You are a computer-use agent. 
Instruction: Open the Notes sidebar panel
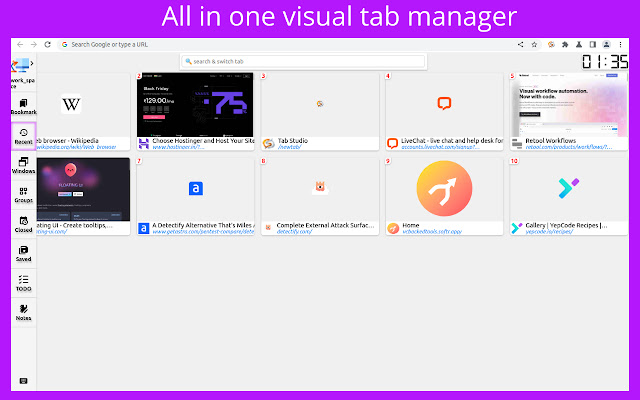coord(24,312)
